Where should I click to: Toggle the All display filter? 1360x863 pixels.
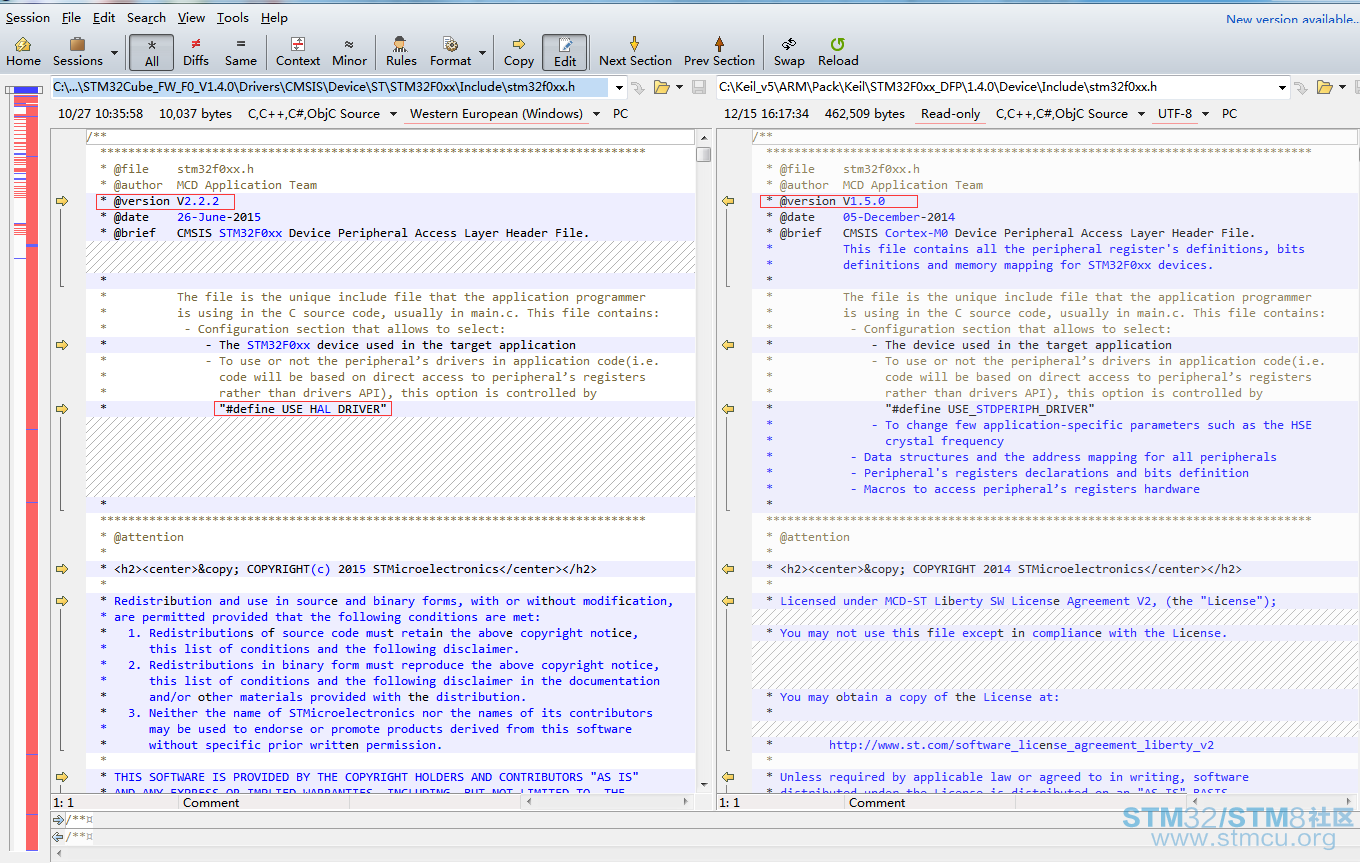(x=151, y=52)
